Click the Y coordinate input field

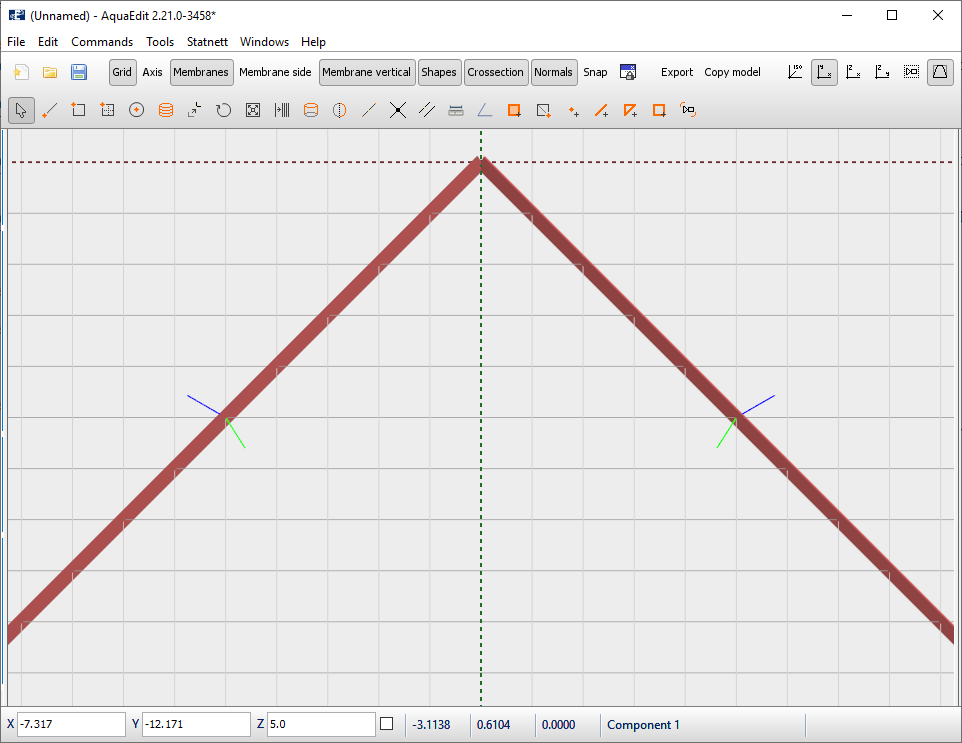196,724
